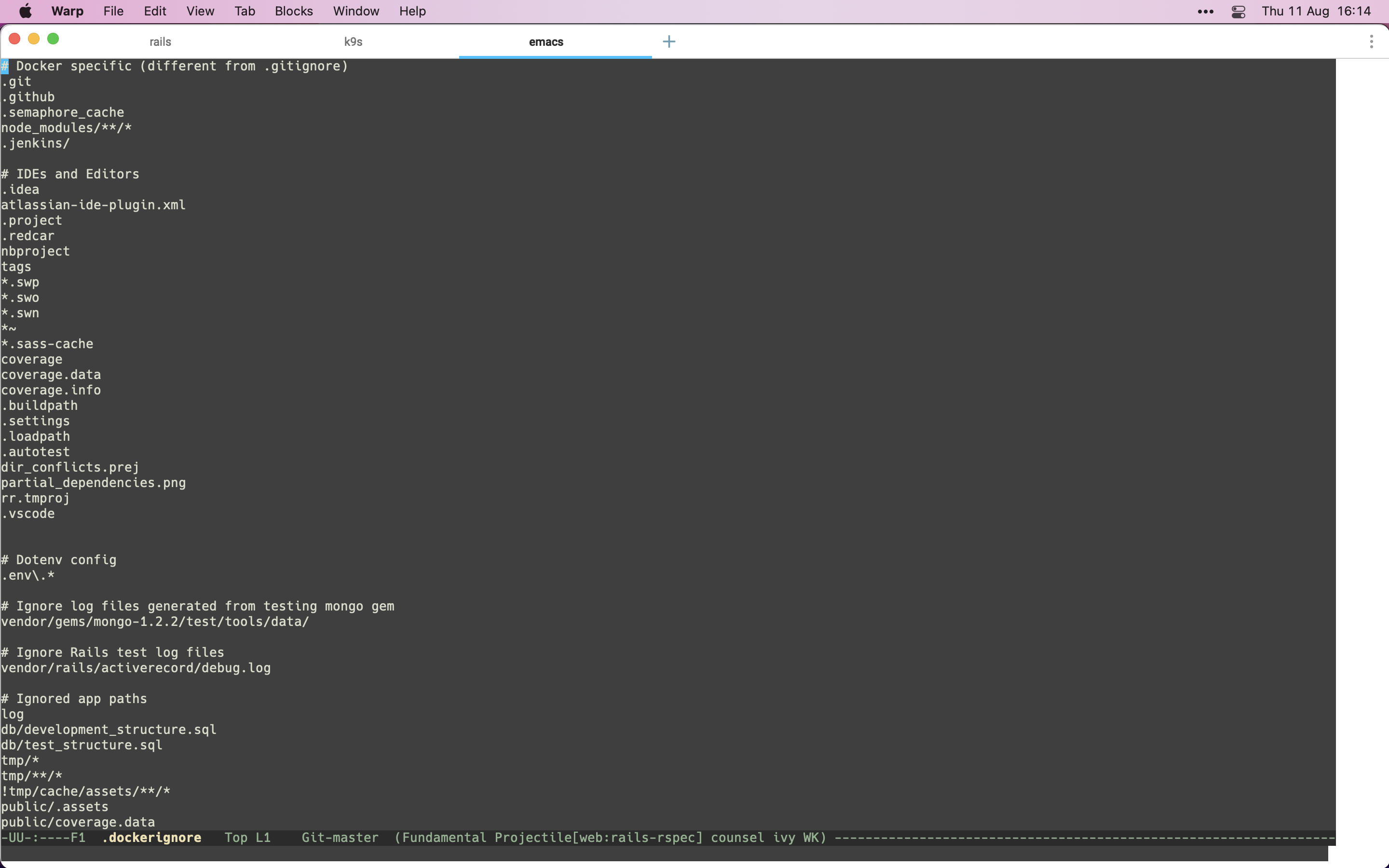Open the Window menu

356,11
